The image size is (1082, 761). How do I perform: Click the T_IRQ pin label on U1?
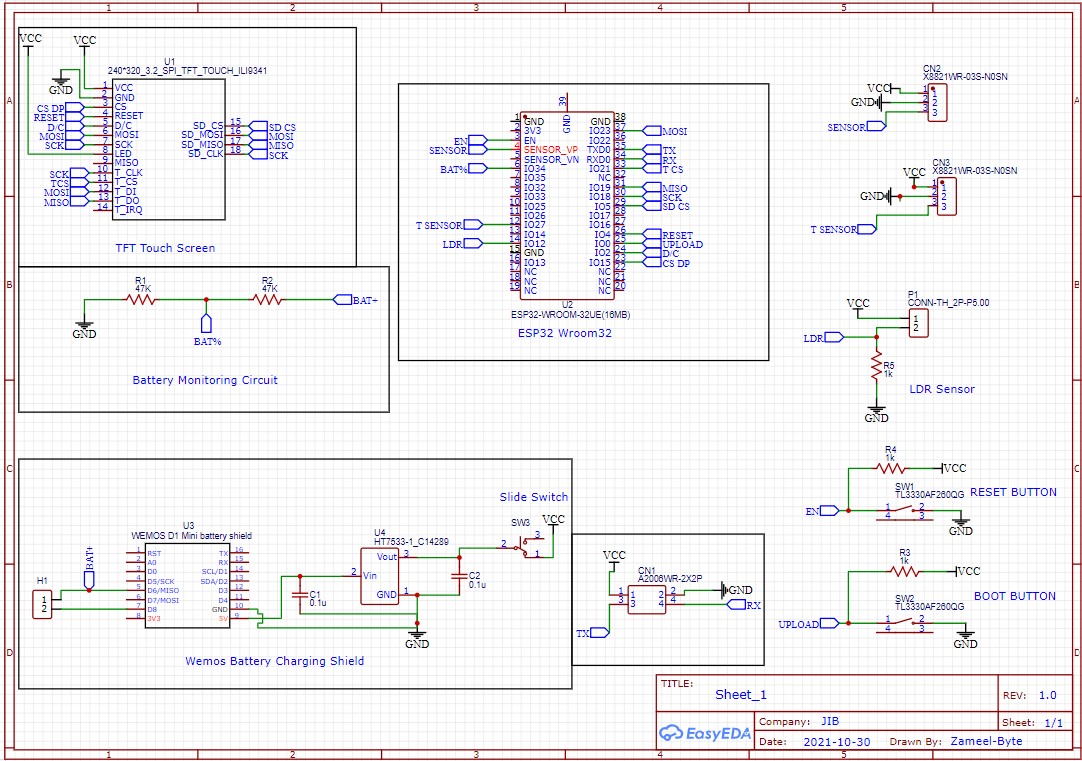pyautogui.click(x=128, y=209)
